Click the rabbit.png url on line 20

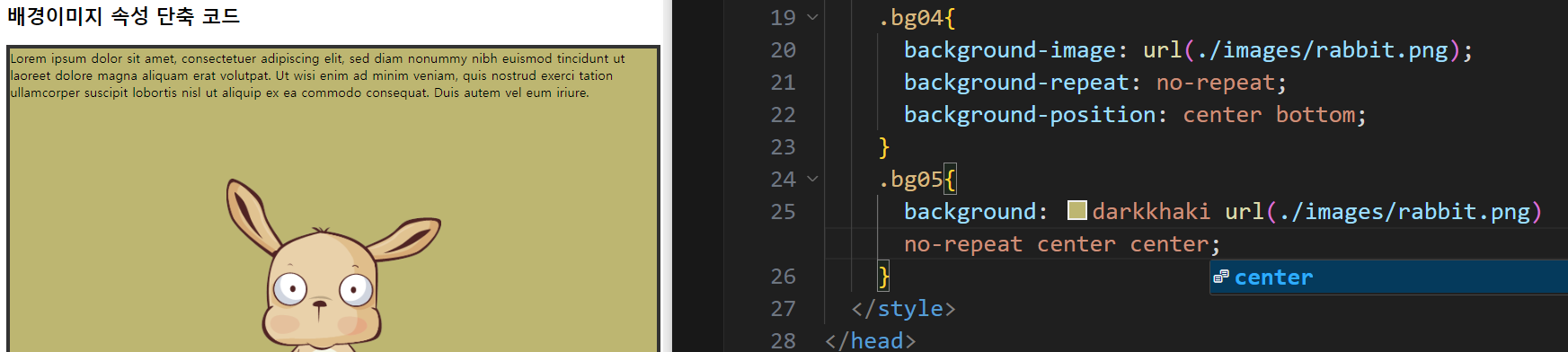pyautogui.click(x=1301, y=49)
